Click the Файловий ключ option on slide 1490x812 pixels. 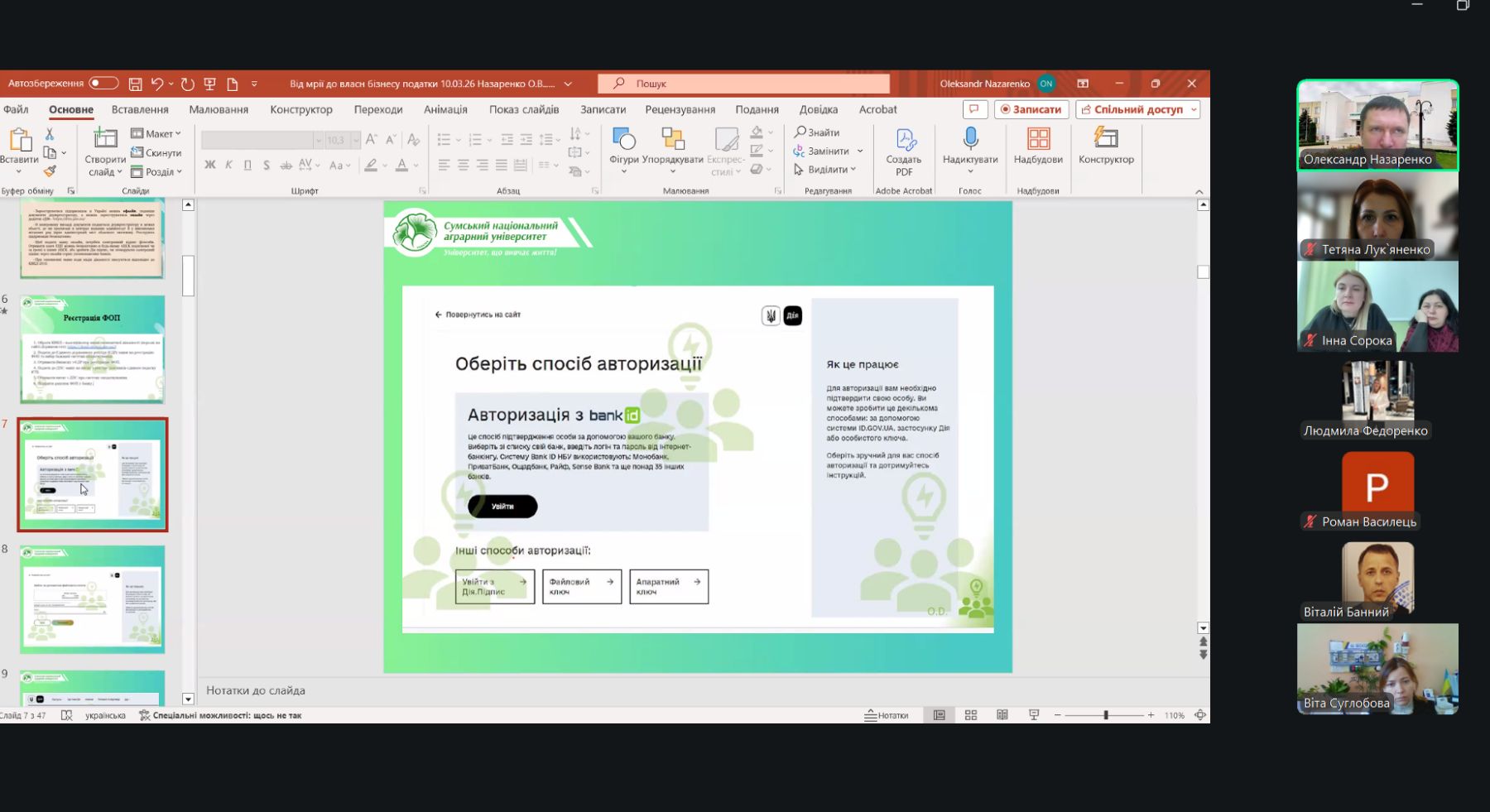point(582,586)
